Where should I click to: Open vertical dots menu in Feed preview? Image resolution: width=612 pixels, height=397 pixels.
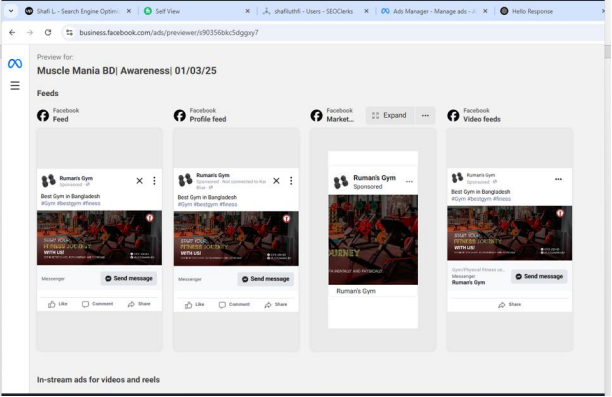(155, 181)
